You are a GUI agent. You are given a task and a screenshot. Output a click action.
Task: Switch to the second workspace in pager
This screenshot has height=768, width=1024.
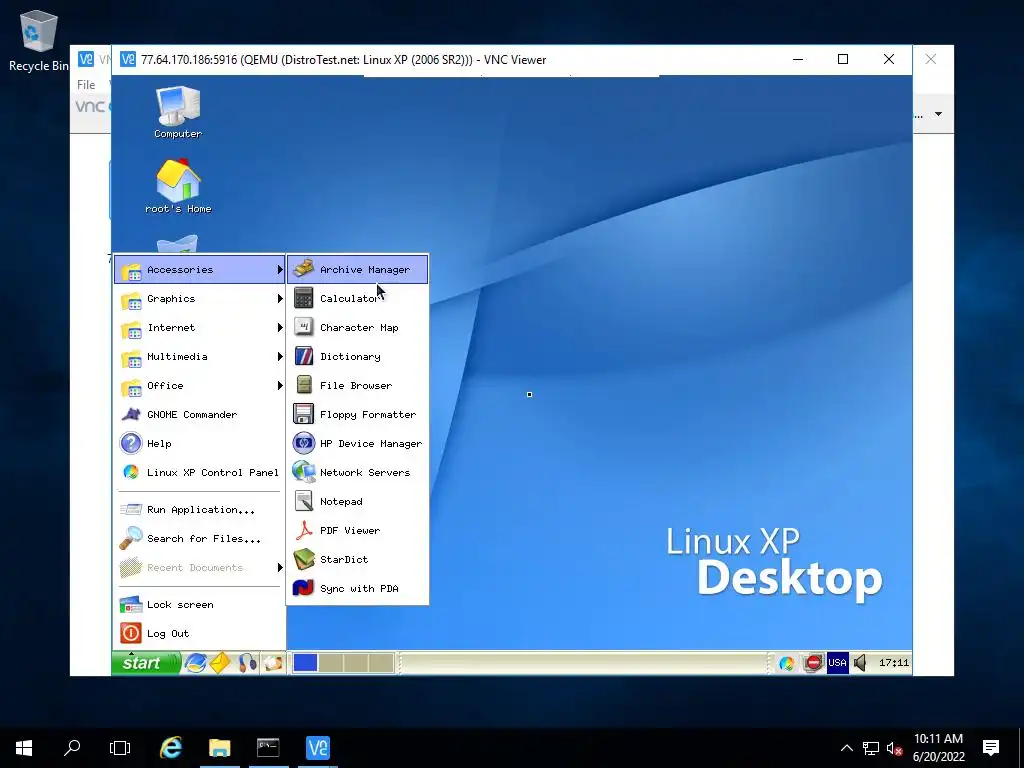pos(330,663)
